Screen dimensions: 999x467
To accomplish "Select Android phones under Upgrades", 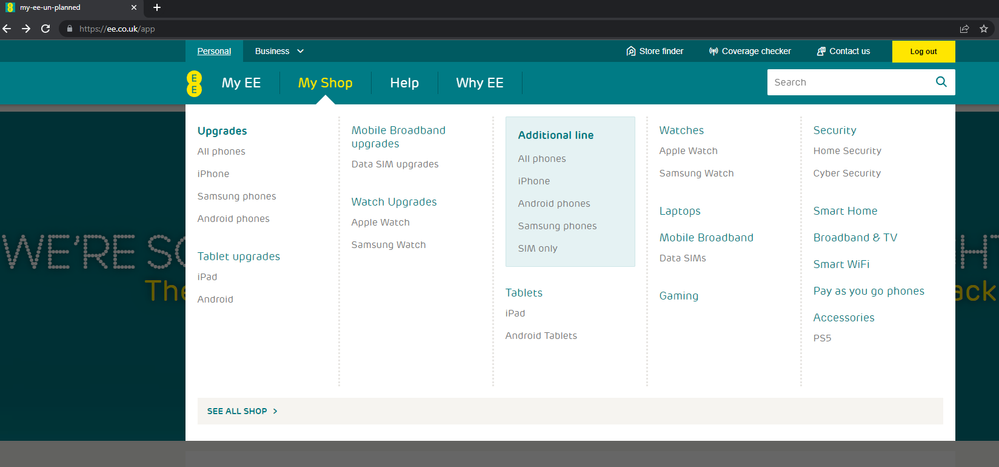I will pos(233,219).
